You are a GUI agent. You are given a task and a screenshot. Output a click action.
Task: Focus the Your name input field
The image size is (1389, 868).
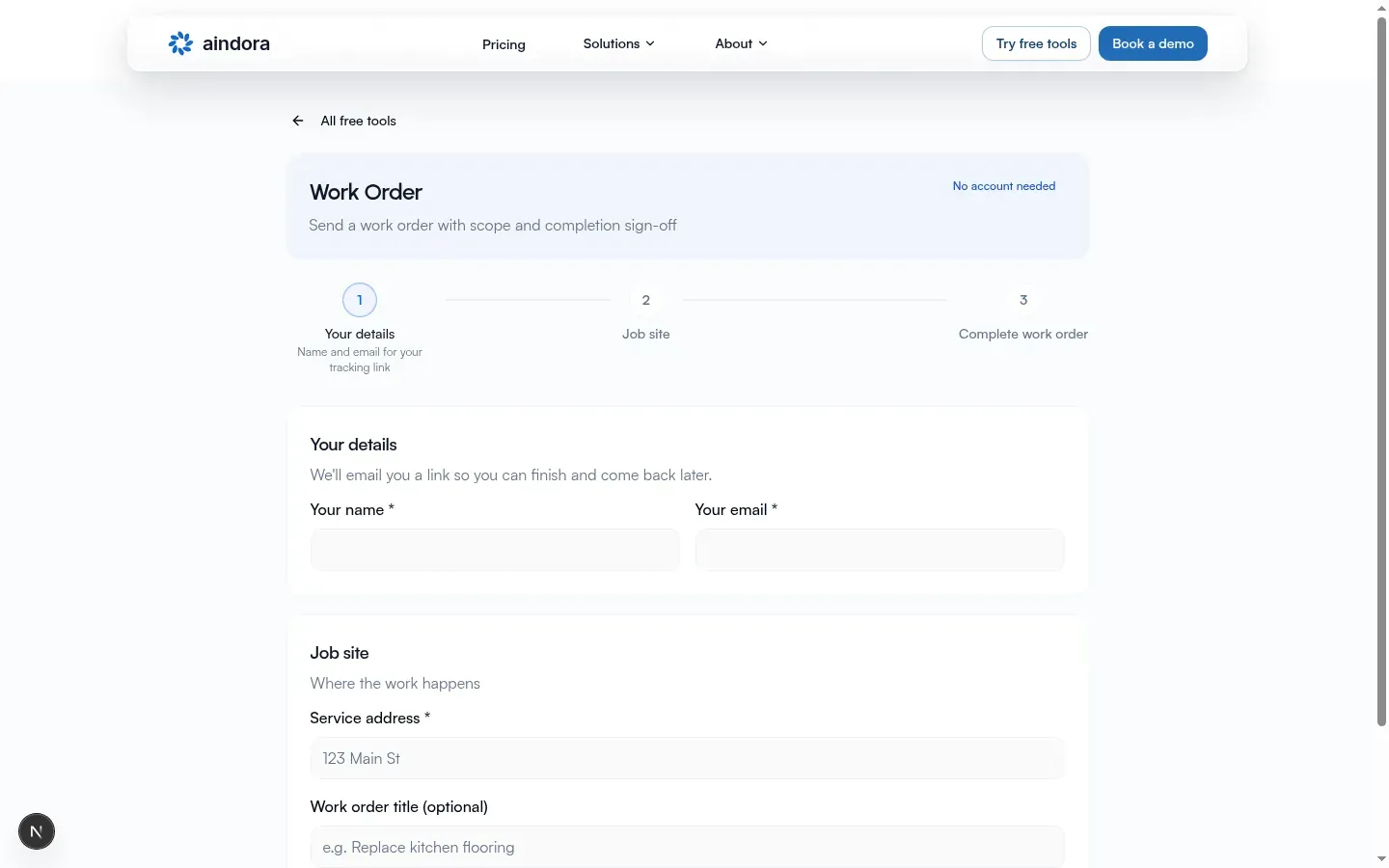[x=495, y=550]
